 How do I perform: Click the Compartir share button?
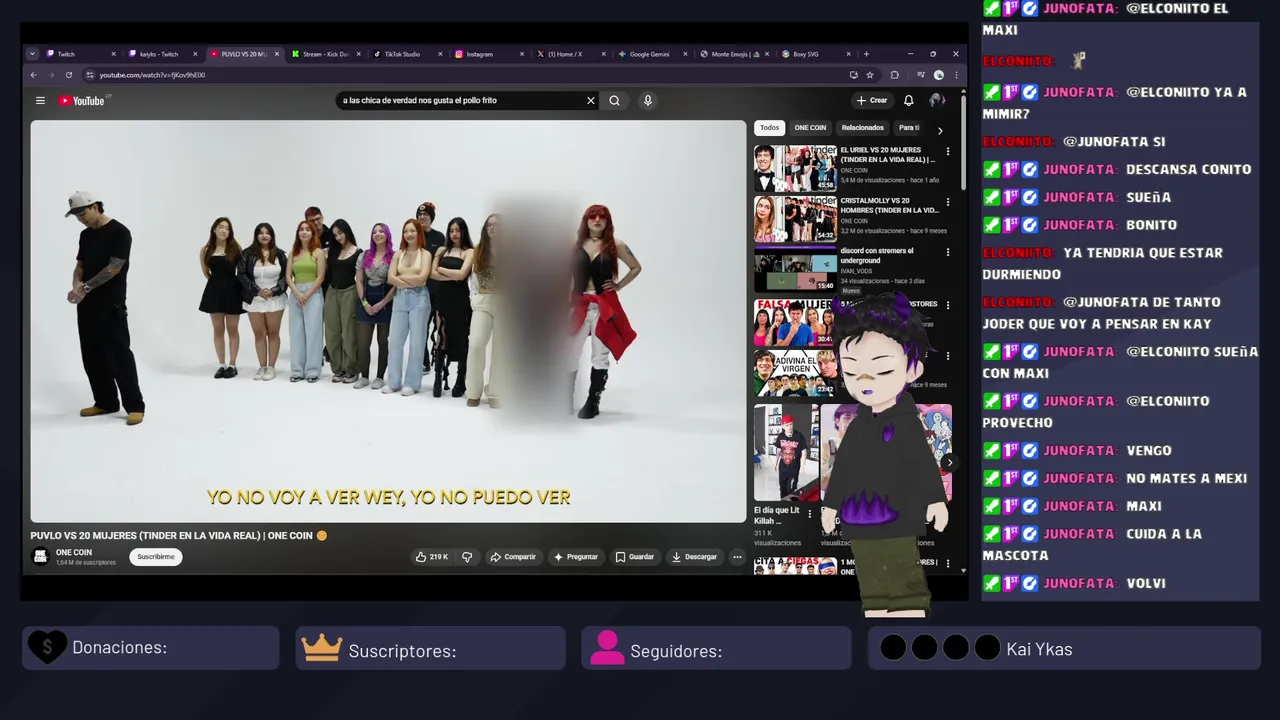(x=512, y=557)
